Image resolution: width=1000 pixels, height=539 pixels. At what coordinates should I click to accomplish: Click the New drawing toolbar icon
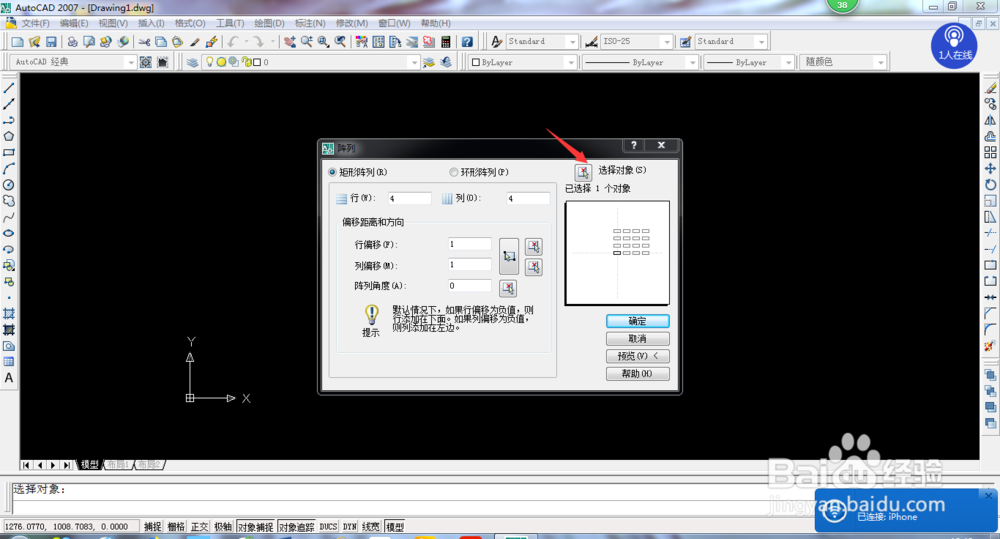[17, 41]
